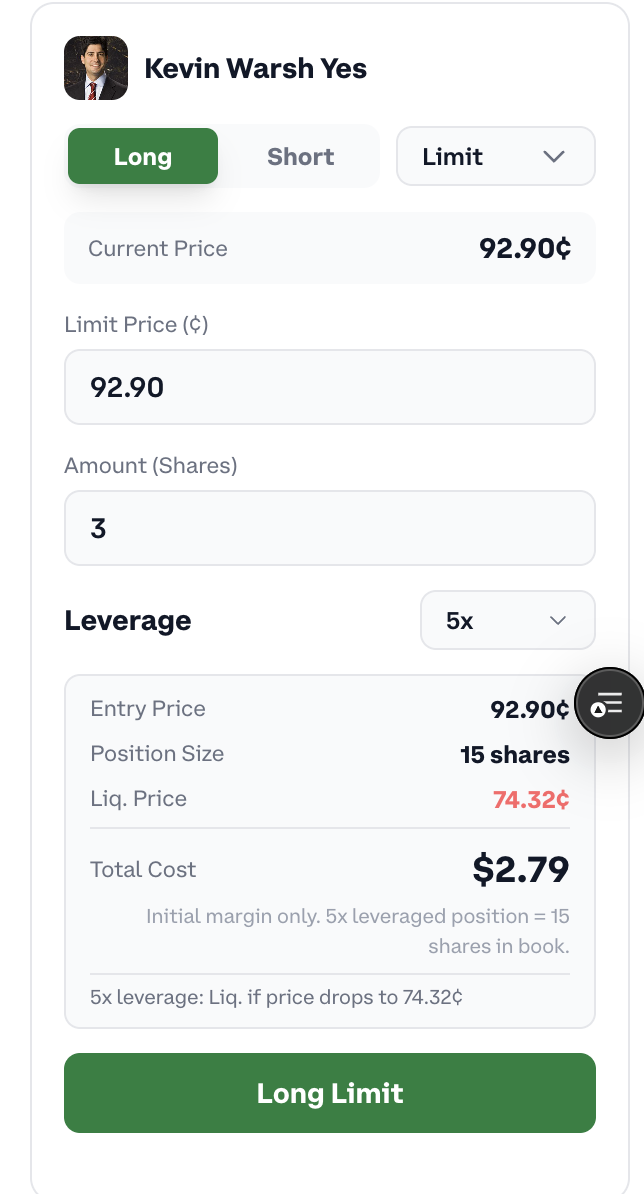Click the Kevin Warsh profile photo
644x1194 pixels.
tap(96, 68)
